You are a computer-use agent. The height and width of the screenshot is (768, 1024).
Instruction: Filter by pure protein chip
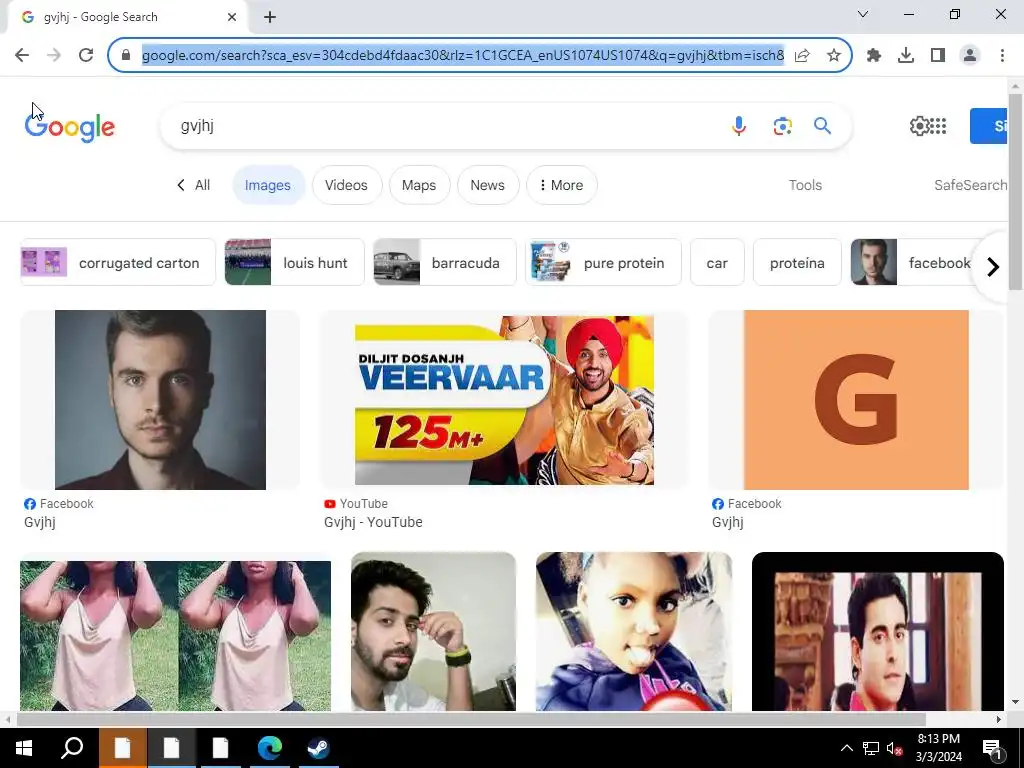(x=603, y=263)
